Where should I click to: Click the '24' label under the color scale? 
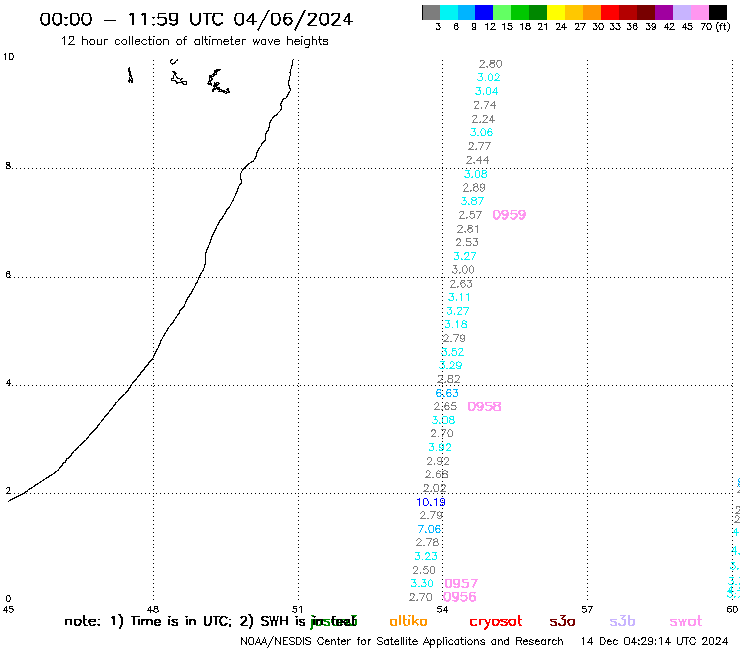[561, 27]
